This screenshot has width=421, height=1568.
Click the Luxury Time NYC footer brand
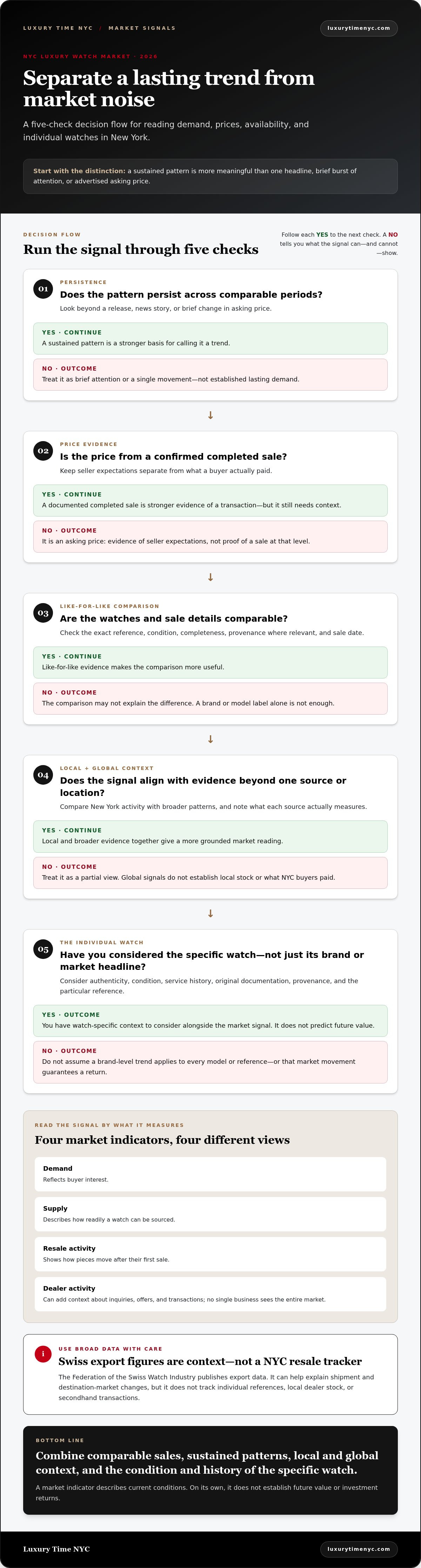pos(56,1549)
